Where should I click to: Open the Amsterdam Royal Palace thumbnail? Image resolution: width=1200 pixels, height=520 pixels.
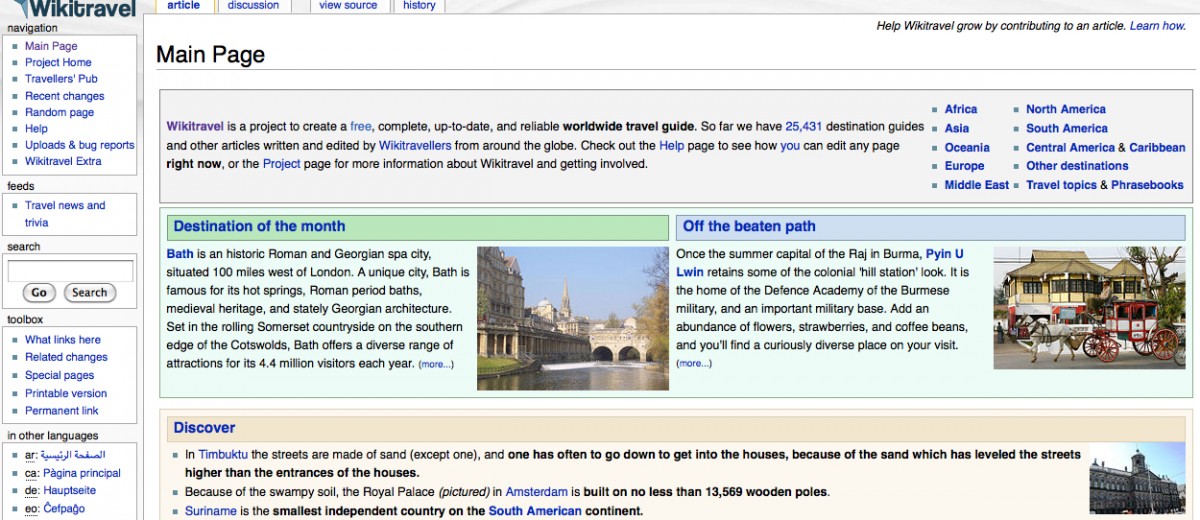(x=1136, y=480)
